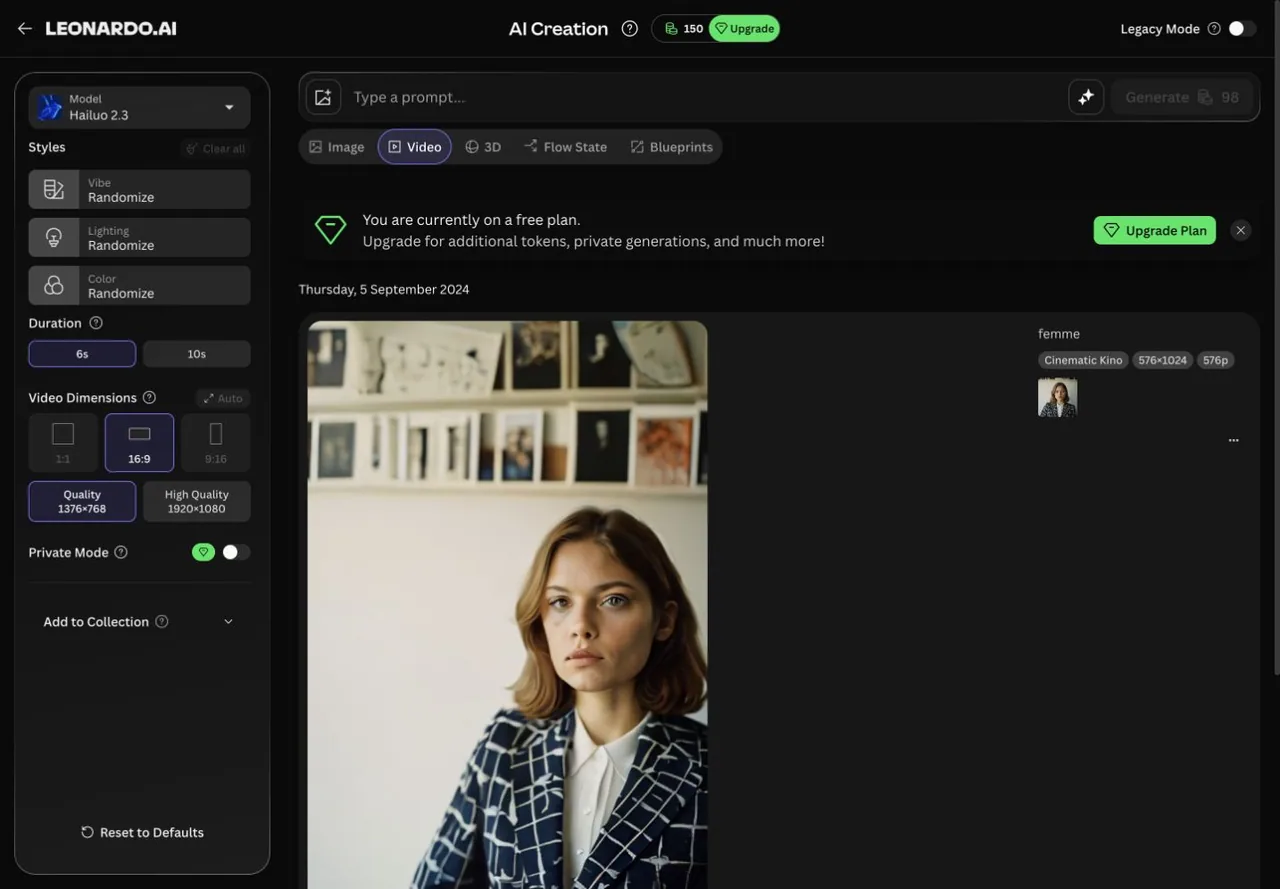Click the 576p tag
Viewport: 1280px width, 889px height.
coord(1216,360)
